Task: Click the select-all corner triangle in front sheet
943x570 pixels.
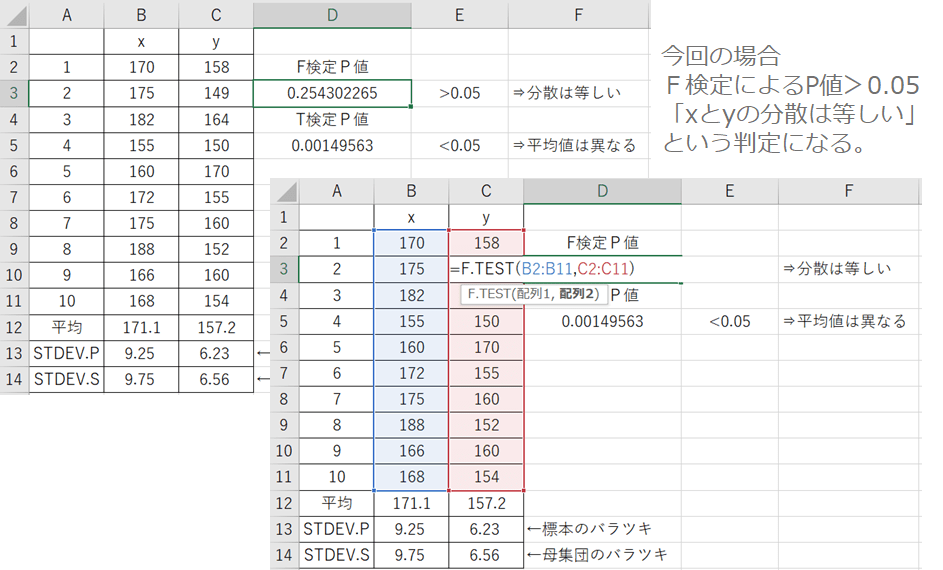Action: click(x=285, y=191)
